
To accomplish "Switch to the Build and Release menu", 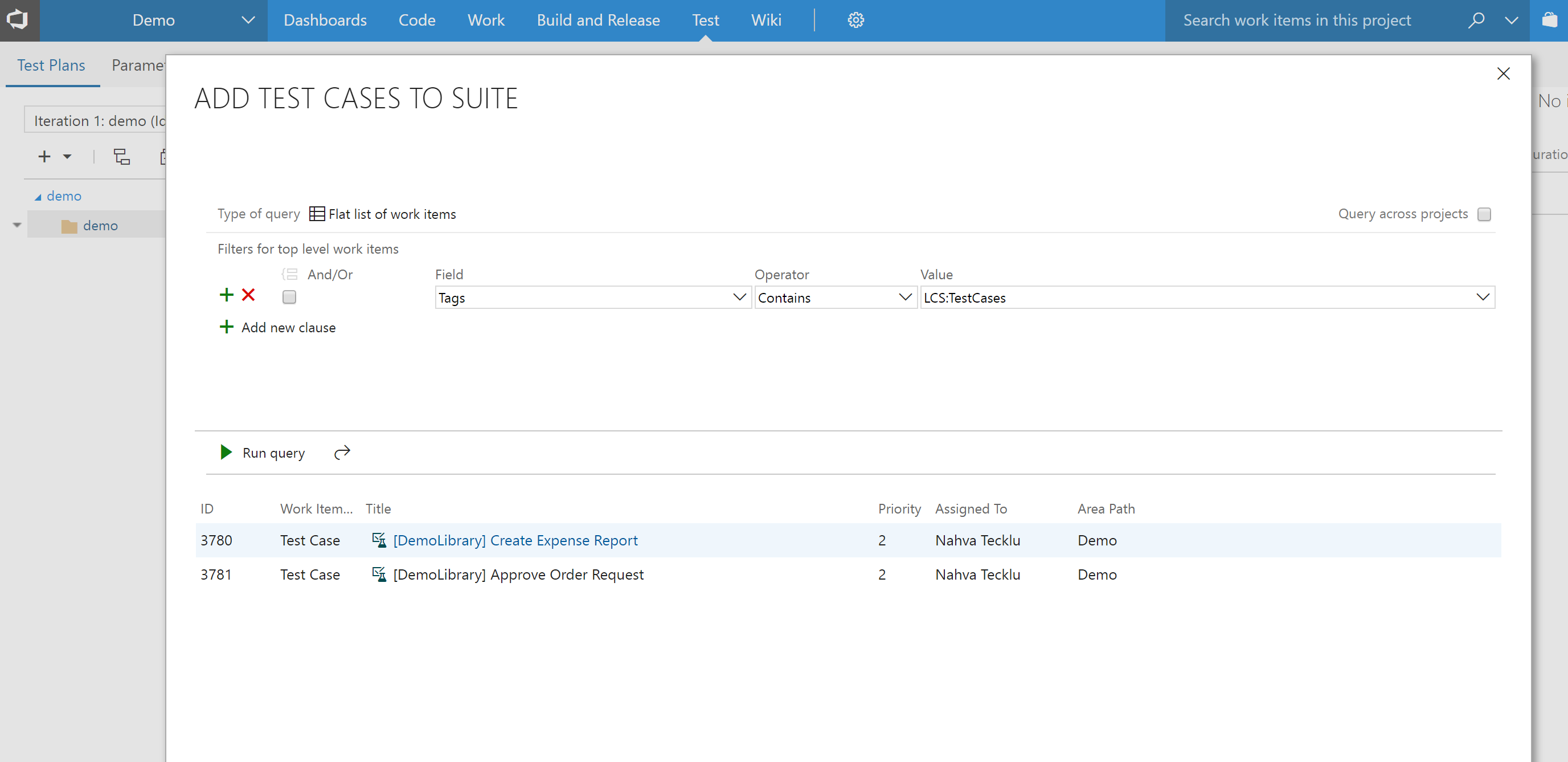I will coord(597,20).
